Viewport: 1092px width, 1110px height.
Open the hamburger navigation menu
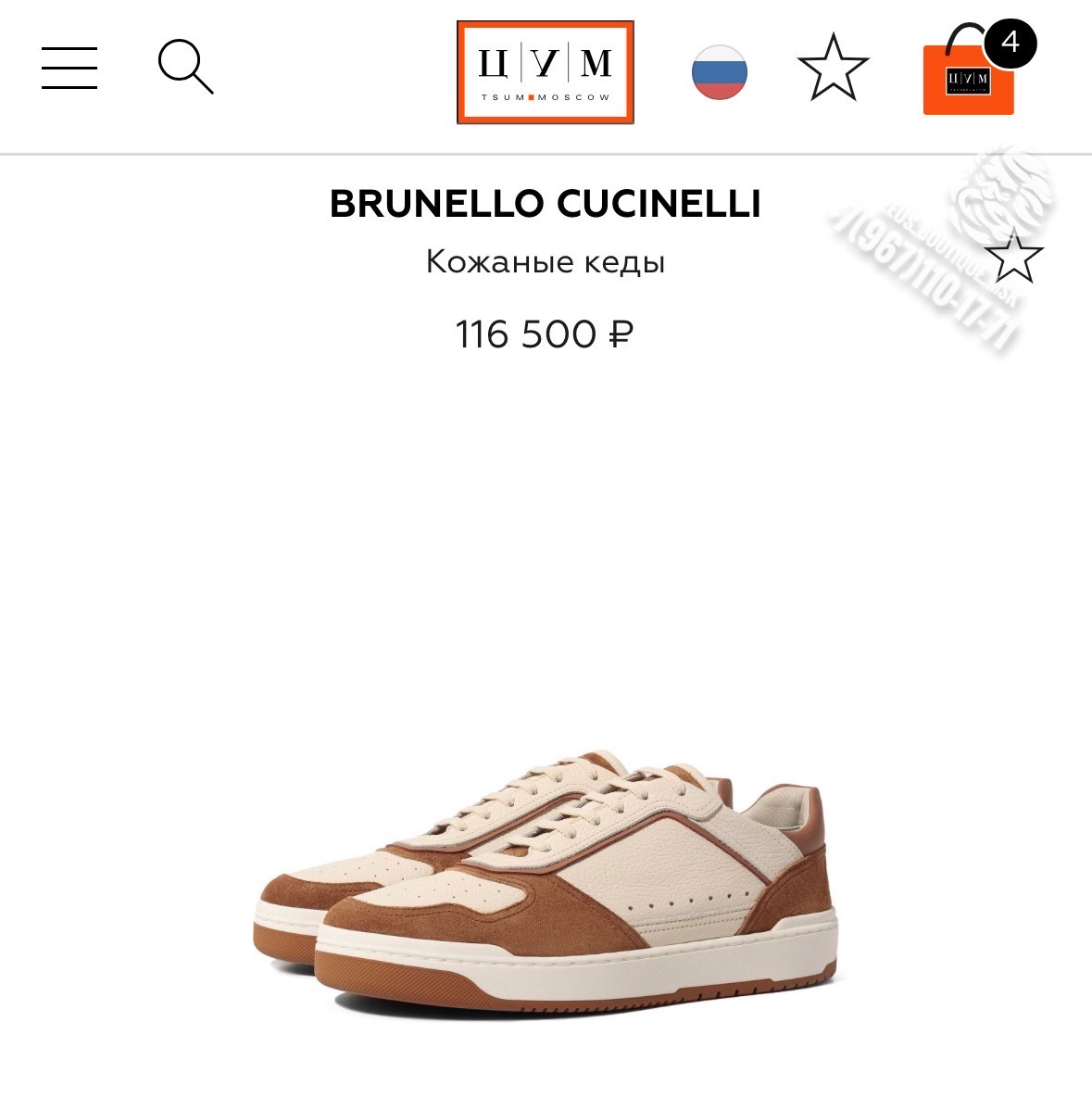pyautogui.click(x=69, y=68)
